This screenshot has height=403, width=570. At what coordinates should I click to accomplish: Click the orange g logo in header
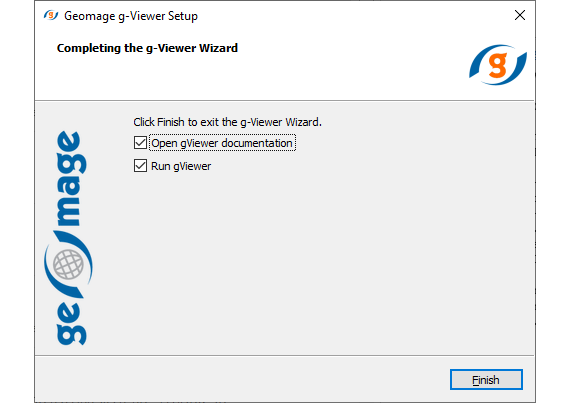point(498,65)
